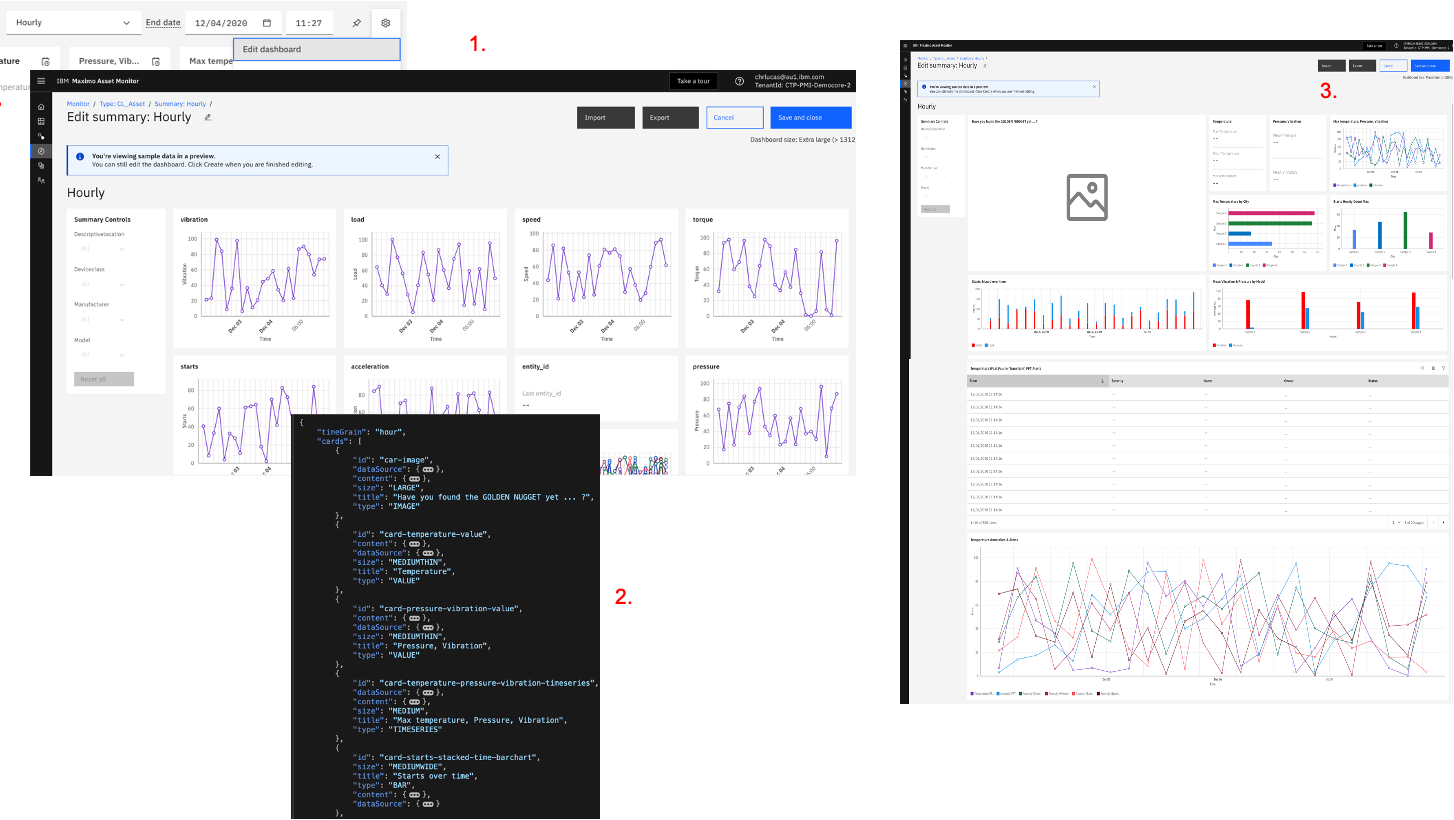The image size is (1454, 820).
Task: Follow the Type: CL_Asset breadcrumb link
Action: pyautogui.click(x=122, y=104)
